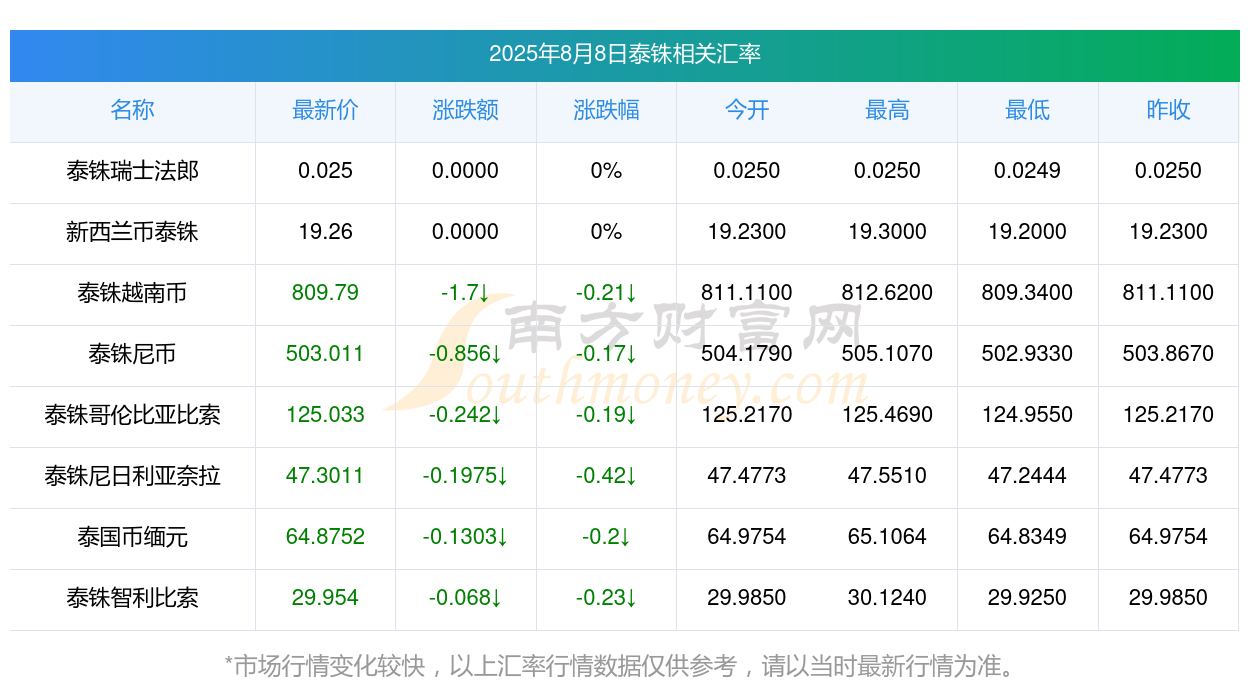Click latest price '0.025' for 泰铢瑞士法郎
This screenshot has width=1250, height=698.
point(325,171)
